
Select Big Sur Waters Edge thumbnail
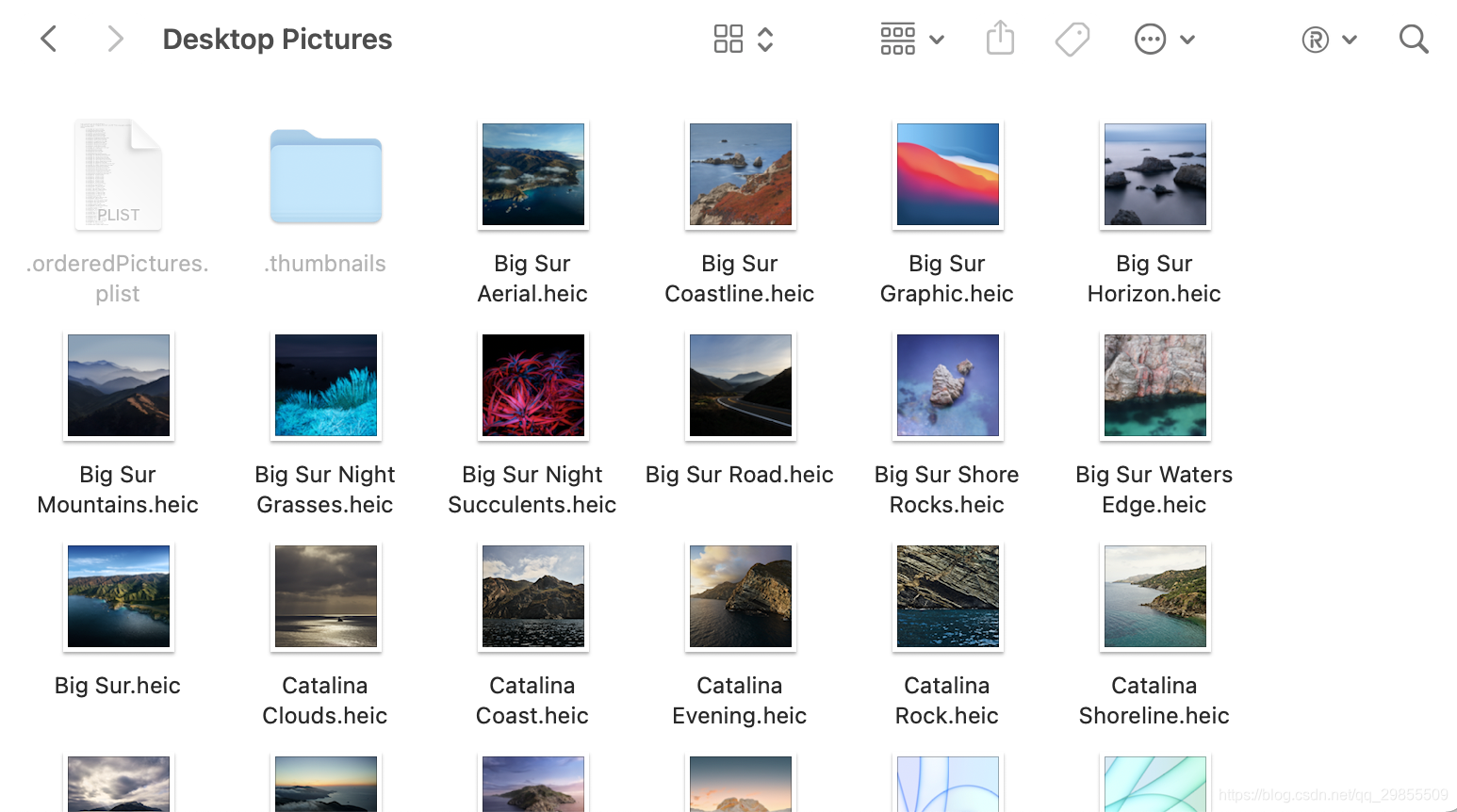tap(1155, 385)
